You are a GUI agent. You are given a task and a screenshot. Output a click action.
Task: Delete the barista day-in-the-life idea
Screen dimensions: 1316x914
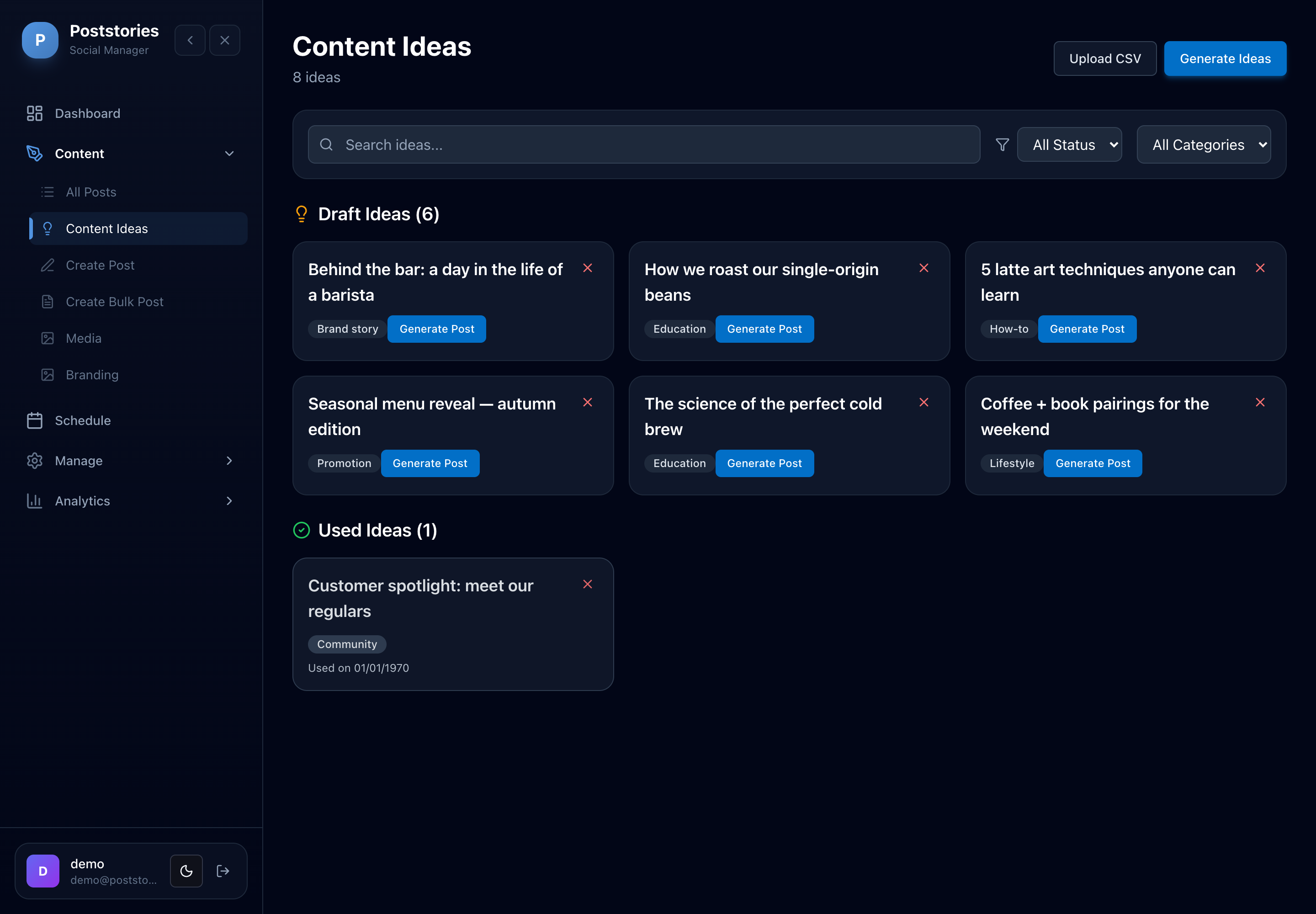(x=588, y=268)
